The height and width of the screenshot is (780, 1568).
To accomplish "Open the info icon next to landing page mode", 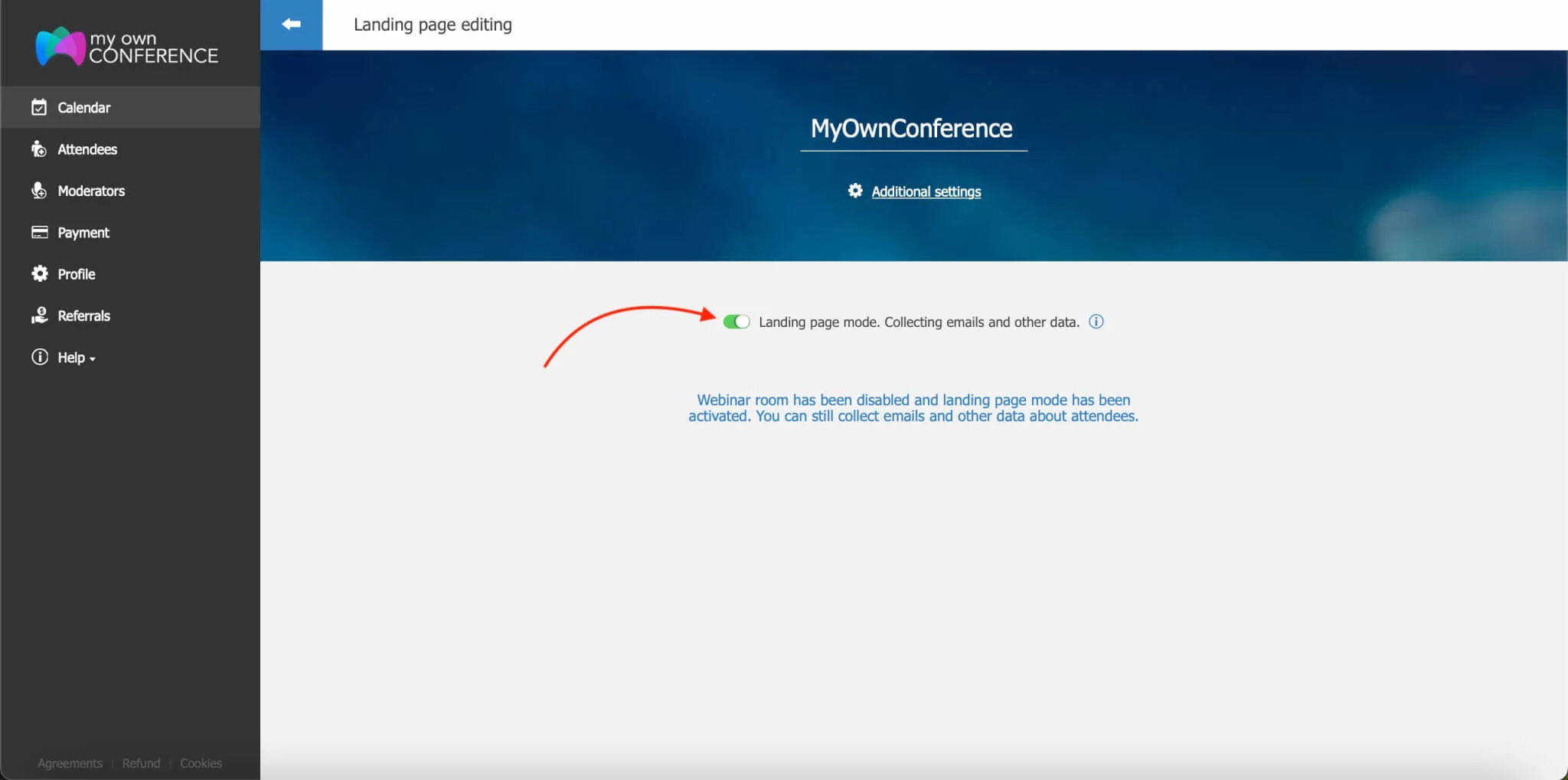I will click(1096, 321).
